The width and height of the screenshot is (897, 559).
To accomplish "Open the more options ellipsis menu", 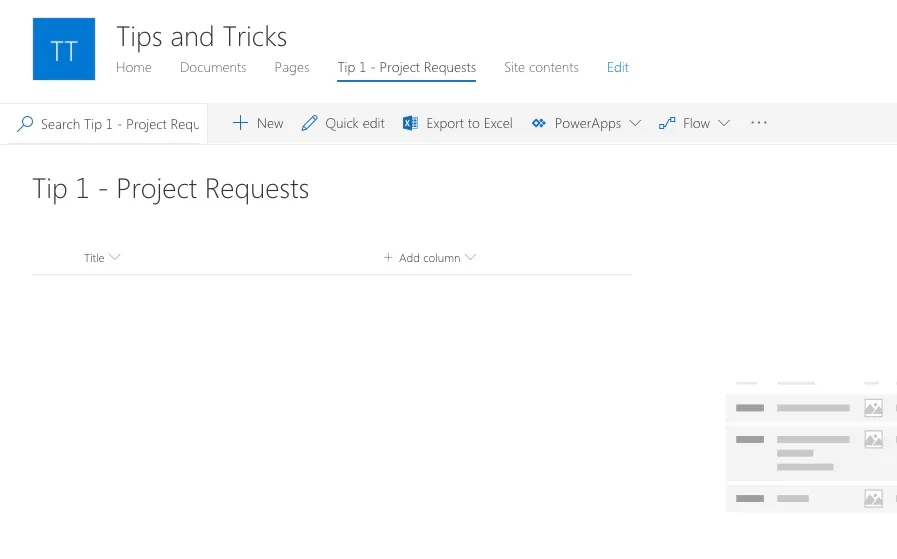I will click(759, 122).
